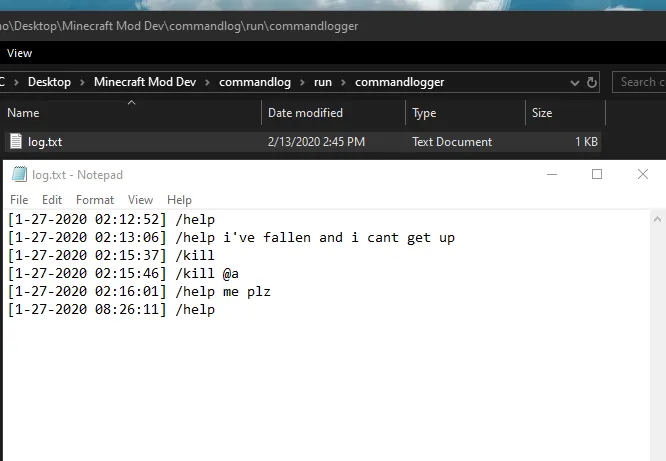Open the Notepad View menu
This screenshot has width=666, height=461.
(x=140, y=200)
